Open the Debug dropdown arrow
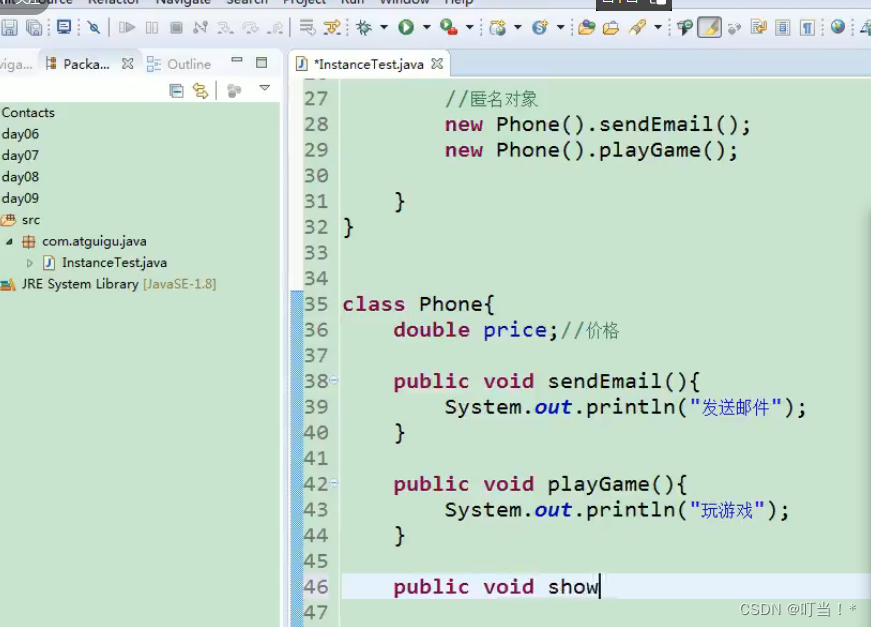871x627 pixels. pyautogui.click(x=384, y=27)
